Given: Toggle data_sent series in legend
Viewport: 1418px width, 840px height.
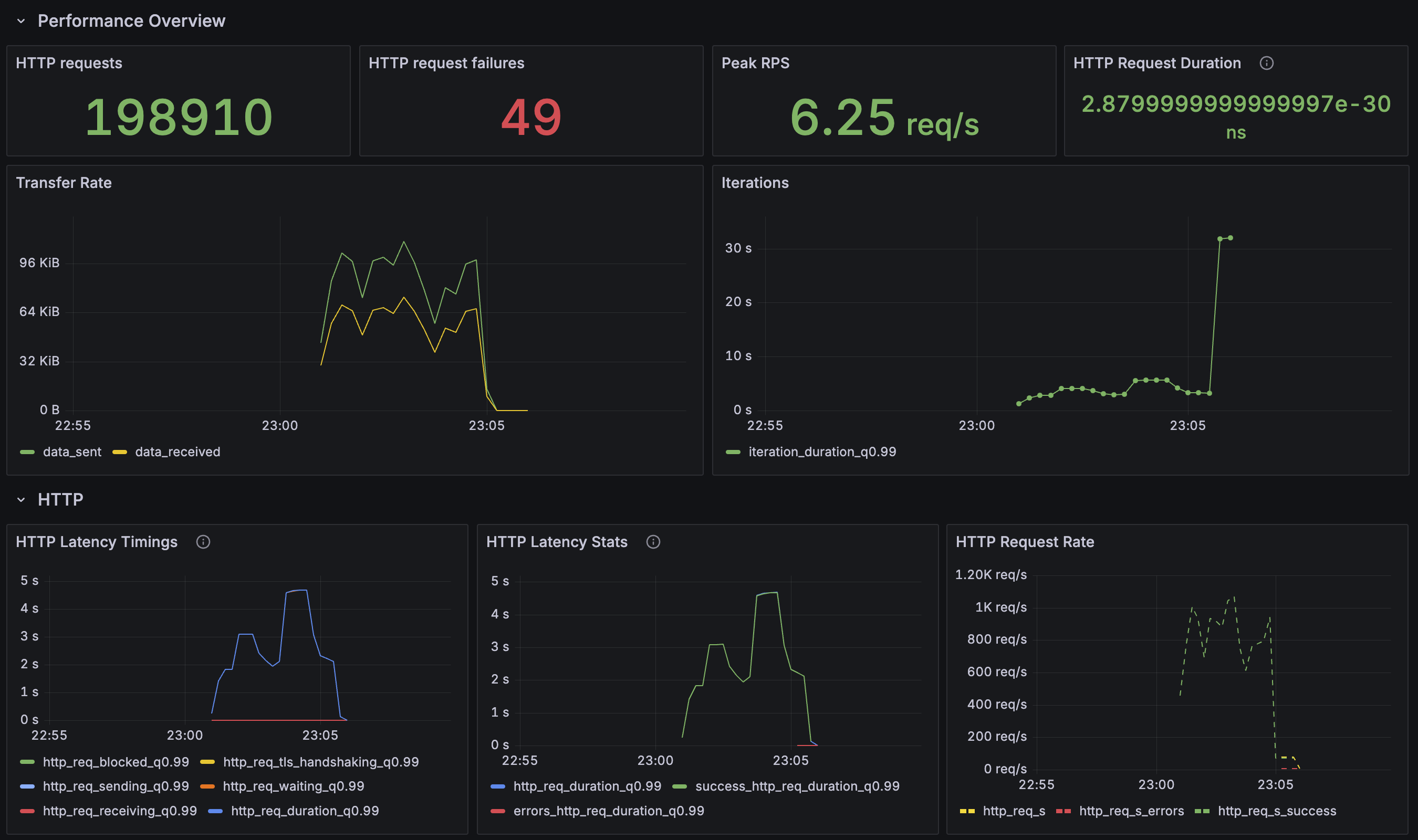Looking at the screenshot, I should pos(72,451).
